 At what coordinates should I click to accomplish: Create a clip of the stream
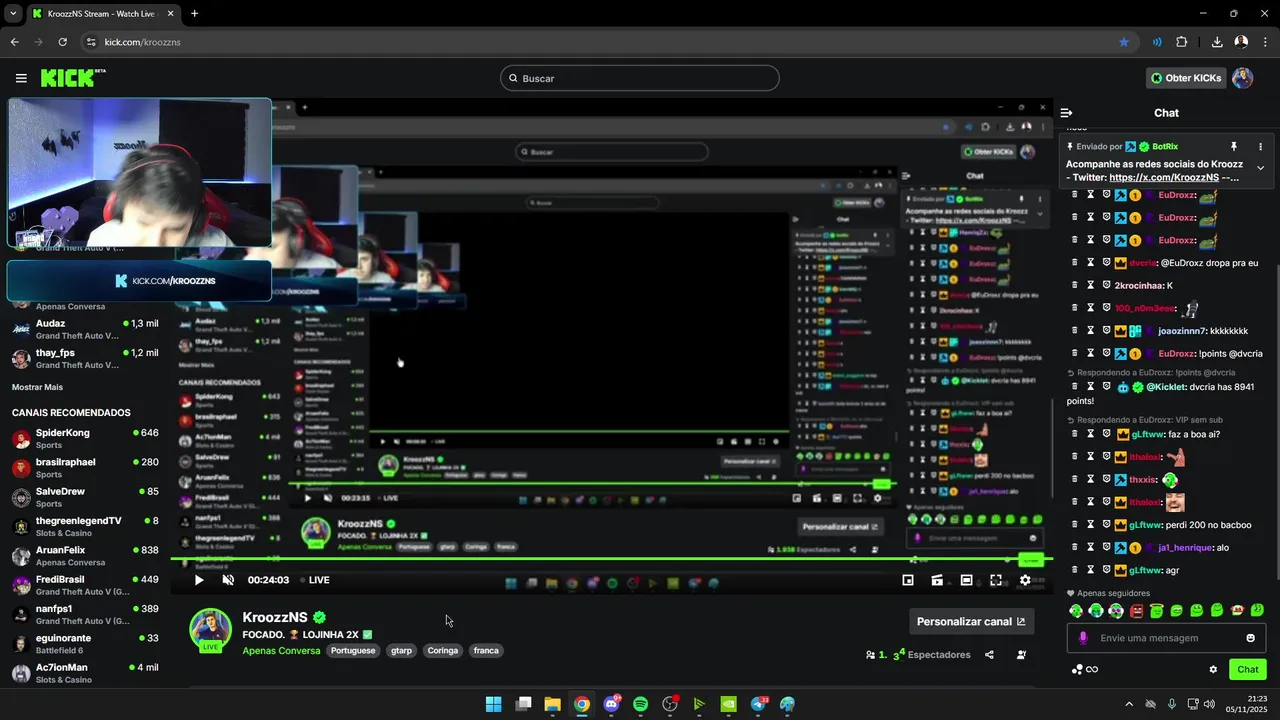937,580
